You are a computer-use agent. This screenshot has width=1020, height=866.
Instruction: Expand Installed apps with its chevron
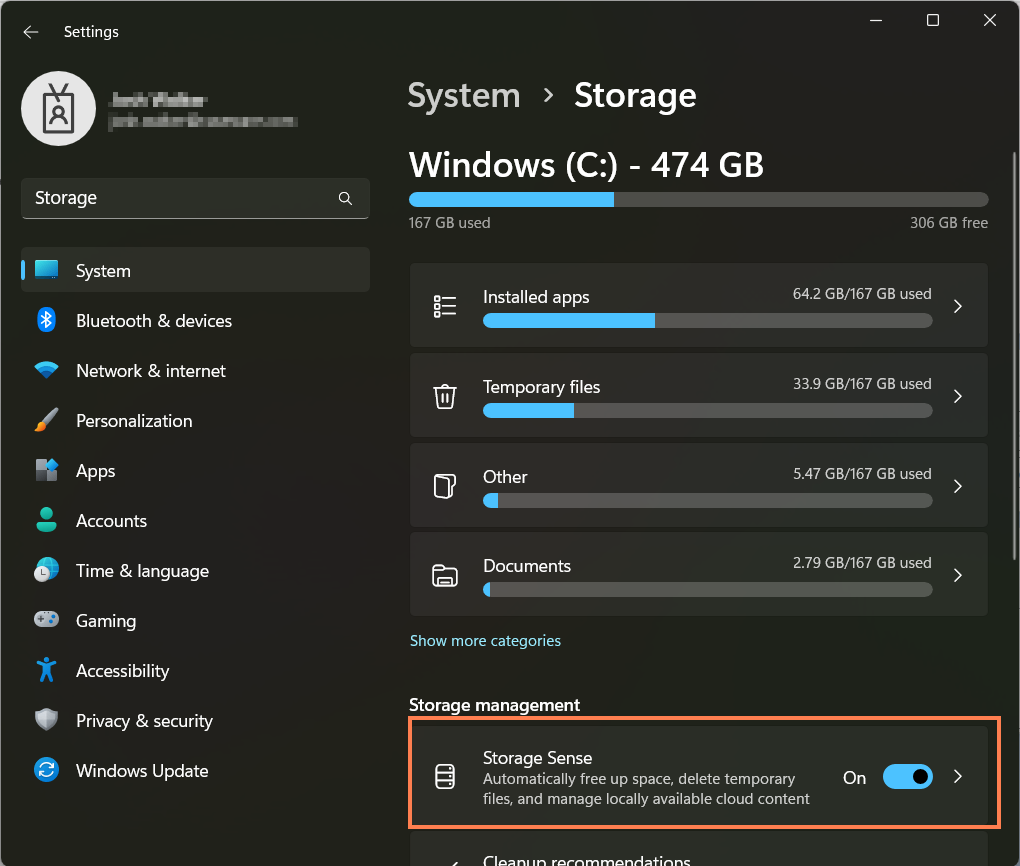tap(957, 306)
